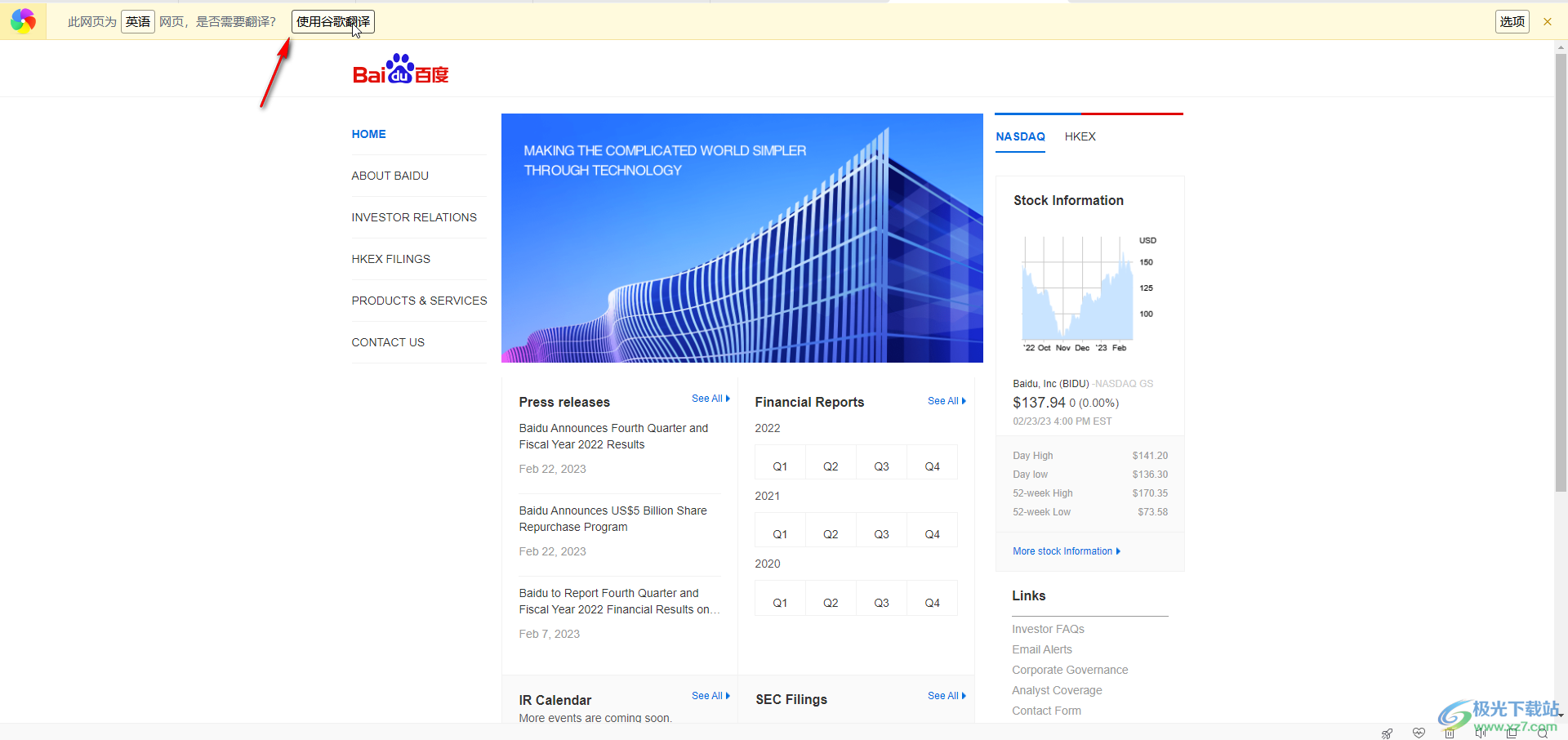Click See All for IR Calendar

click(x=710, y=696)
